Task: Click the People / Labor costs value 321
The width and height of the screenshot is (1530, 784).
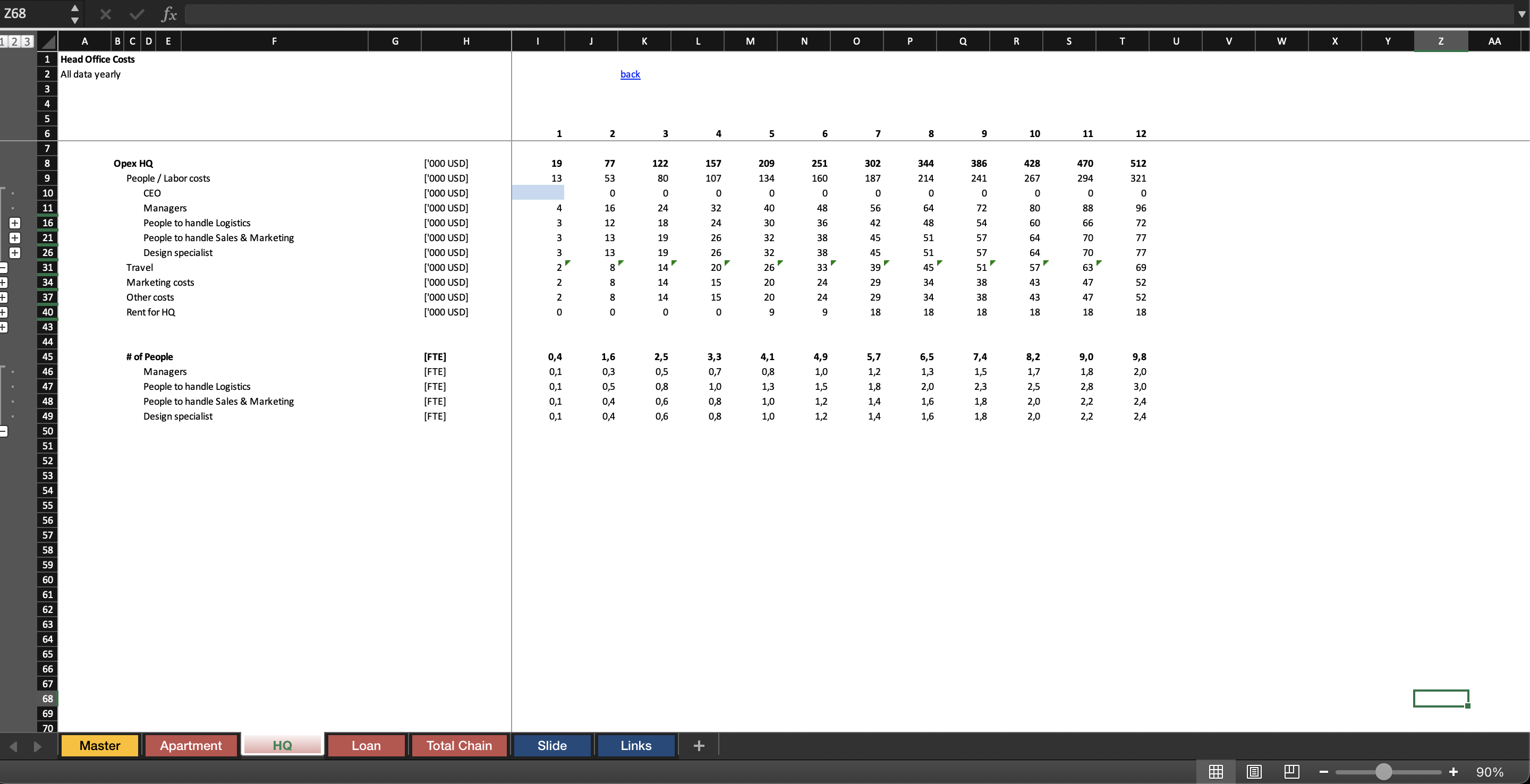Action: [1138, 178]
